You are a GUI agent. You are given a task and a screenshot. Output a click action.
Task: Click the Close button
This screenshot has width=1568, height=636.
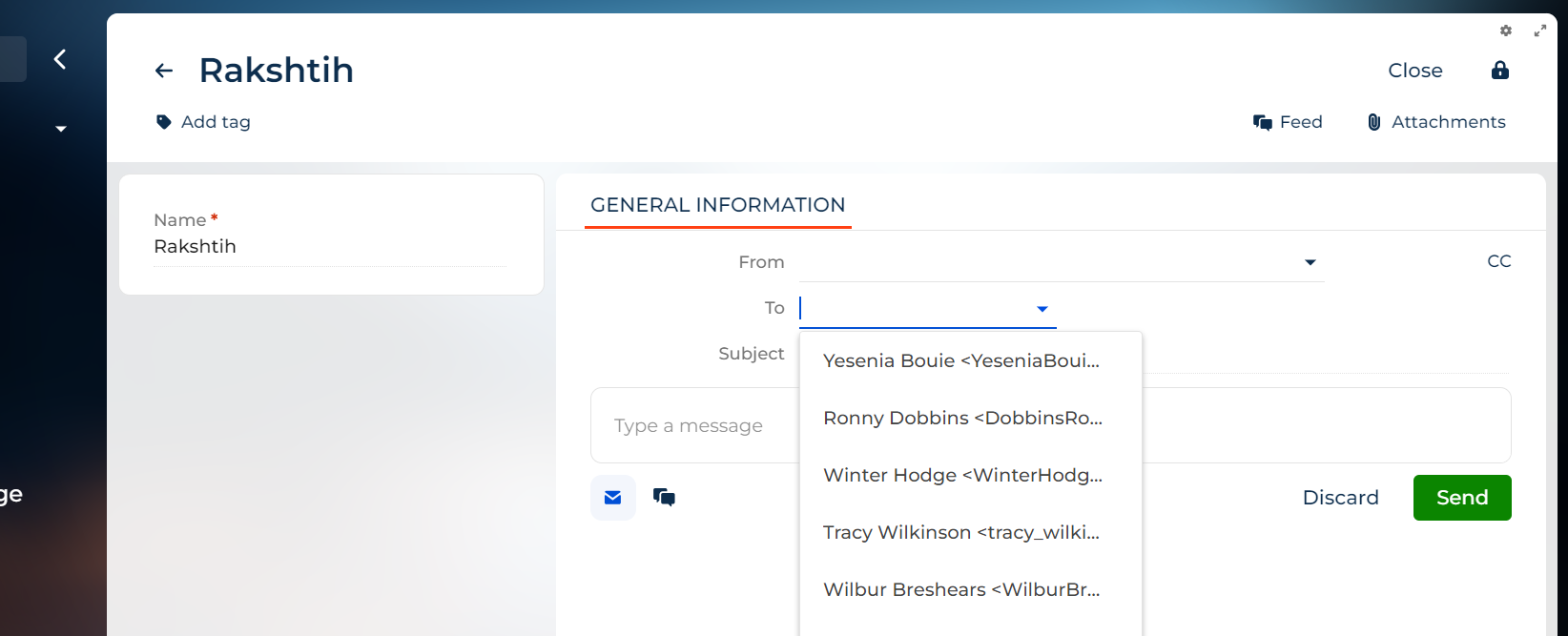click(1415, 71)
